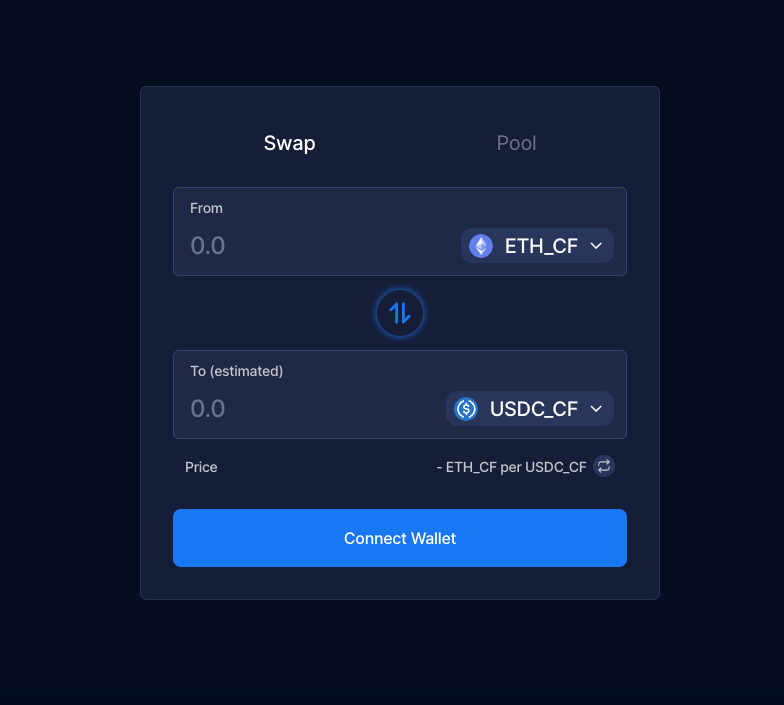Click the USDC_CF token name text
The image size is (784, 705).
click(534, 409)
